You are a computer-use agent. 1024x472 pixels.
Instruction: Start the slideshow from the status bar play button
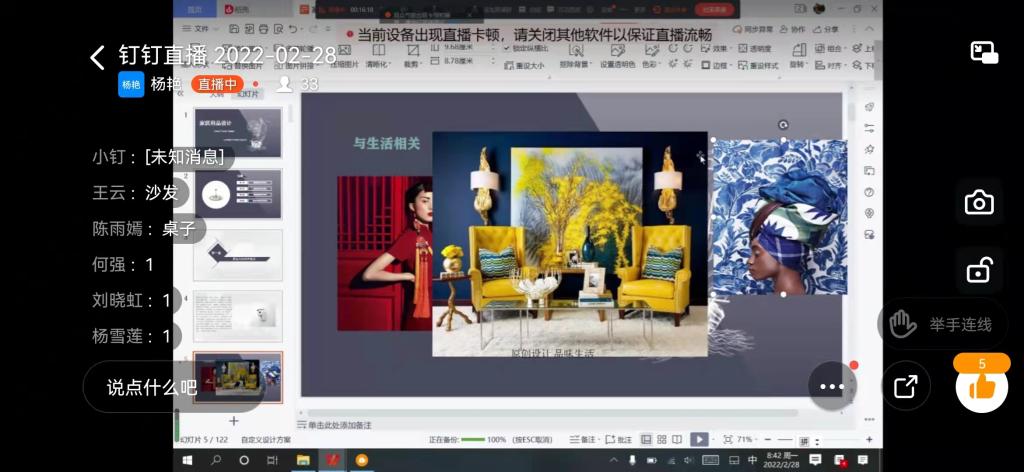pos(699,439)
